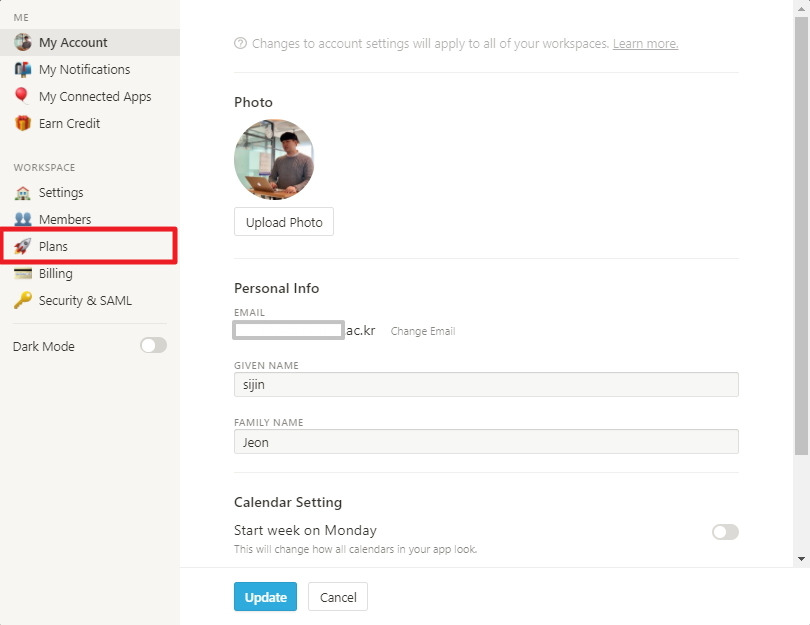Click the gift icon for Earn Credit
The height and width of the screenshot is (625, 810).
(x=22, y=123)
